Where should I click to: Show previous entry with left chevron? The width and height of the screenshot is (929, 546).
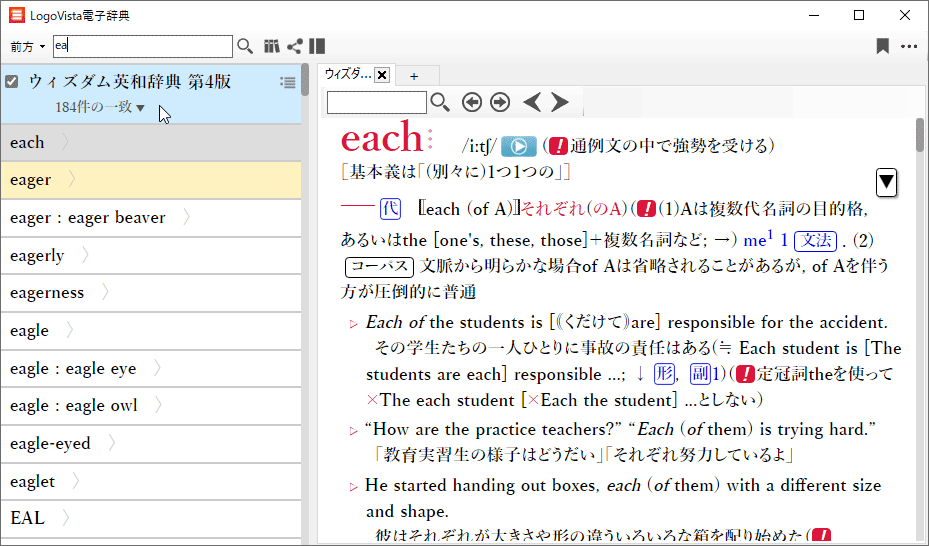(532, 102)
